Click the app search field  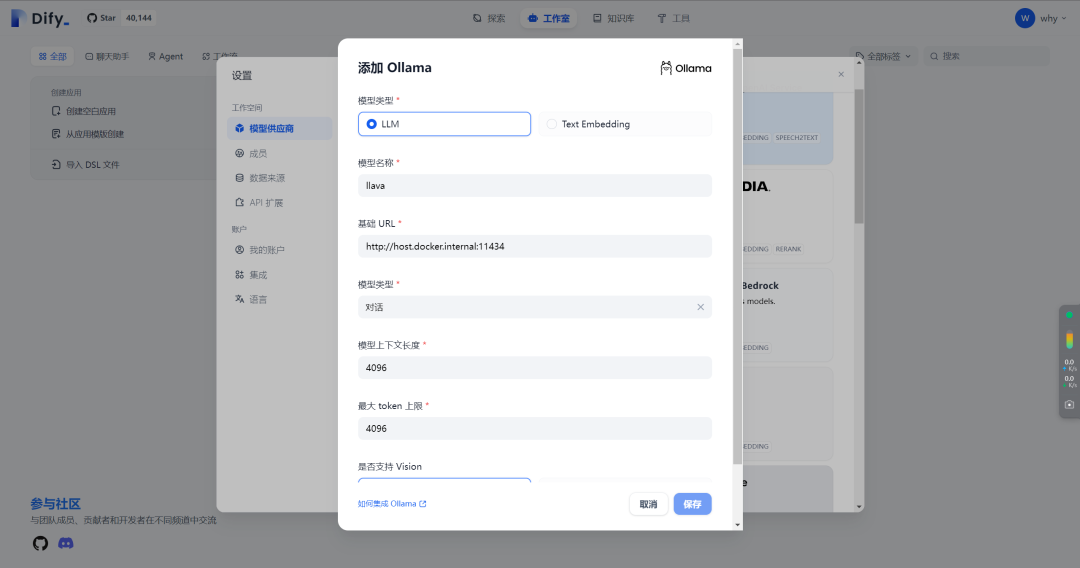pos(986,56)
